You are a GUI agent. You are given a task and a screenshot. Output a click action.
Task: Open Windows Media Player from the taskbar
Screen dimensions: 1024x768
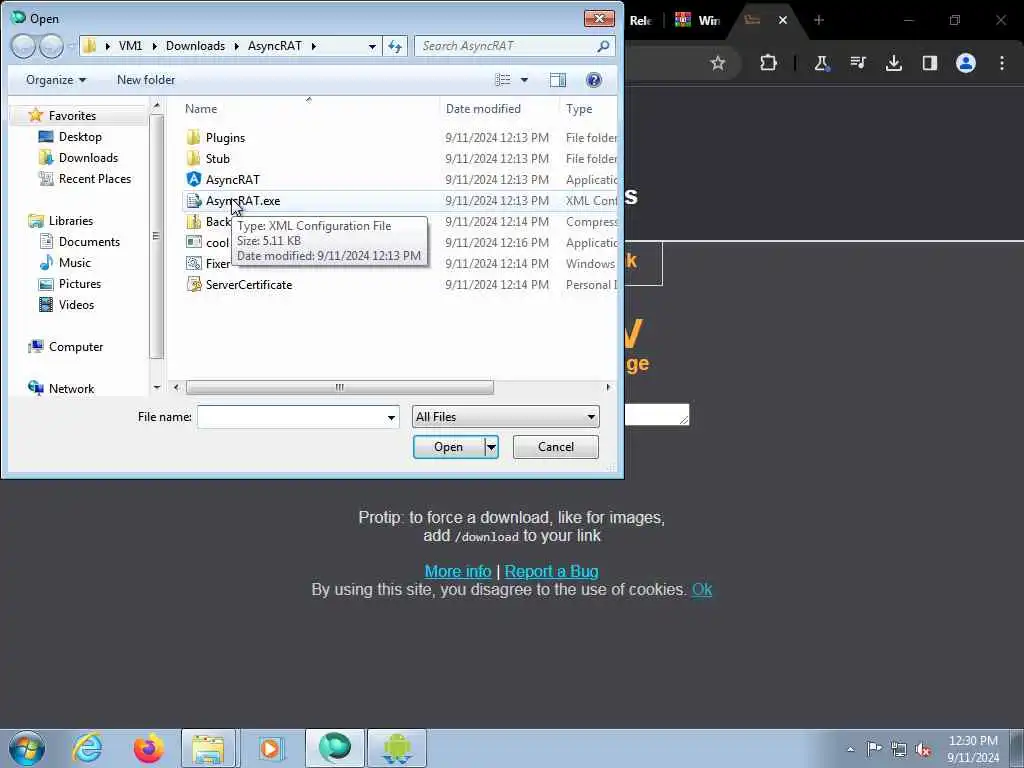point(270,748)
